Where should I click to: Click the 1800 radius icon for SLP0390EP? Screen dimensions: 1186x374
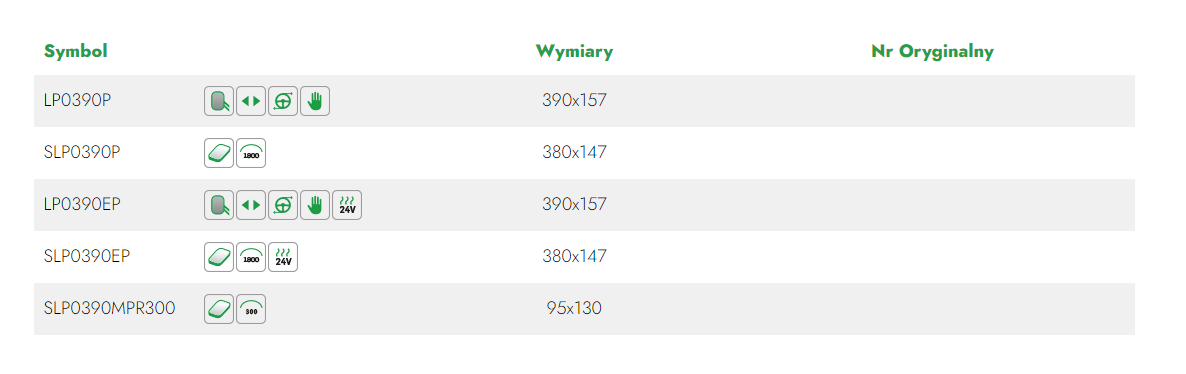[x=251, y=257]
